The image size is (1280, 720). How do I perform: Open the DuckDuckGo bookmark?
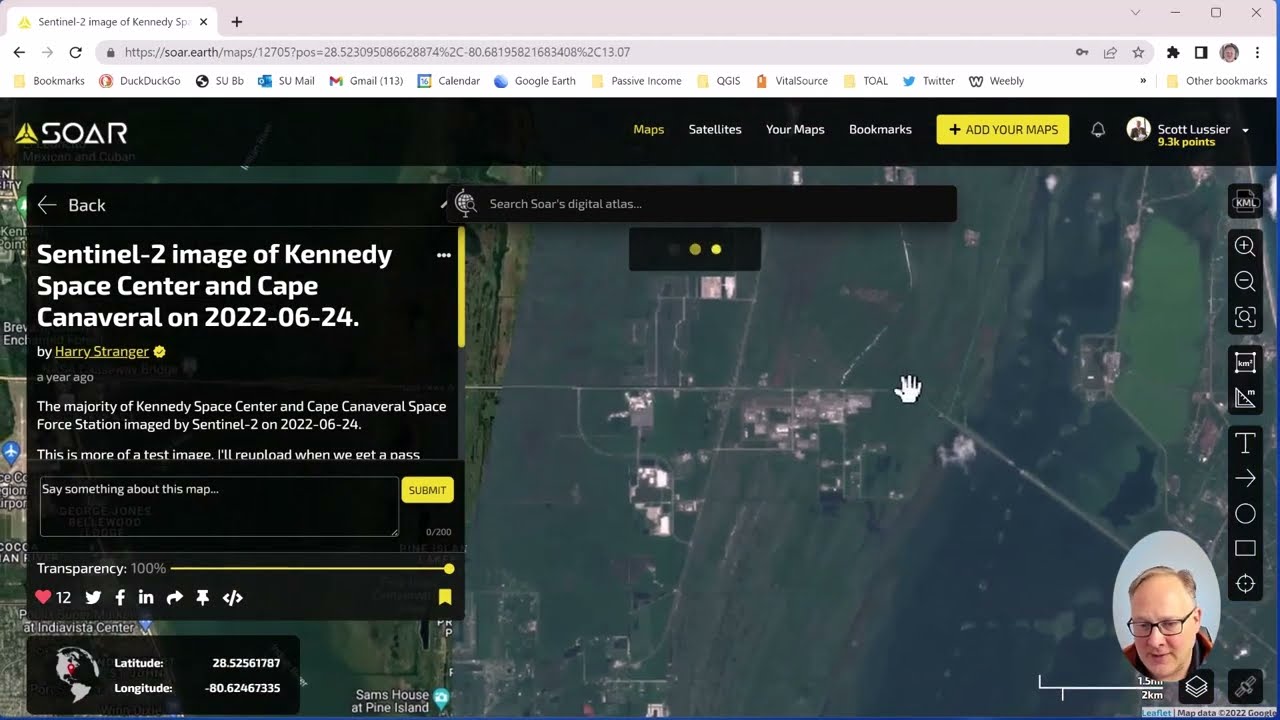click(140, 81)
